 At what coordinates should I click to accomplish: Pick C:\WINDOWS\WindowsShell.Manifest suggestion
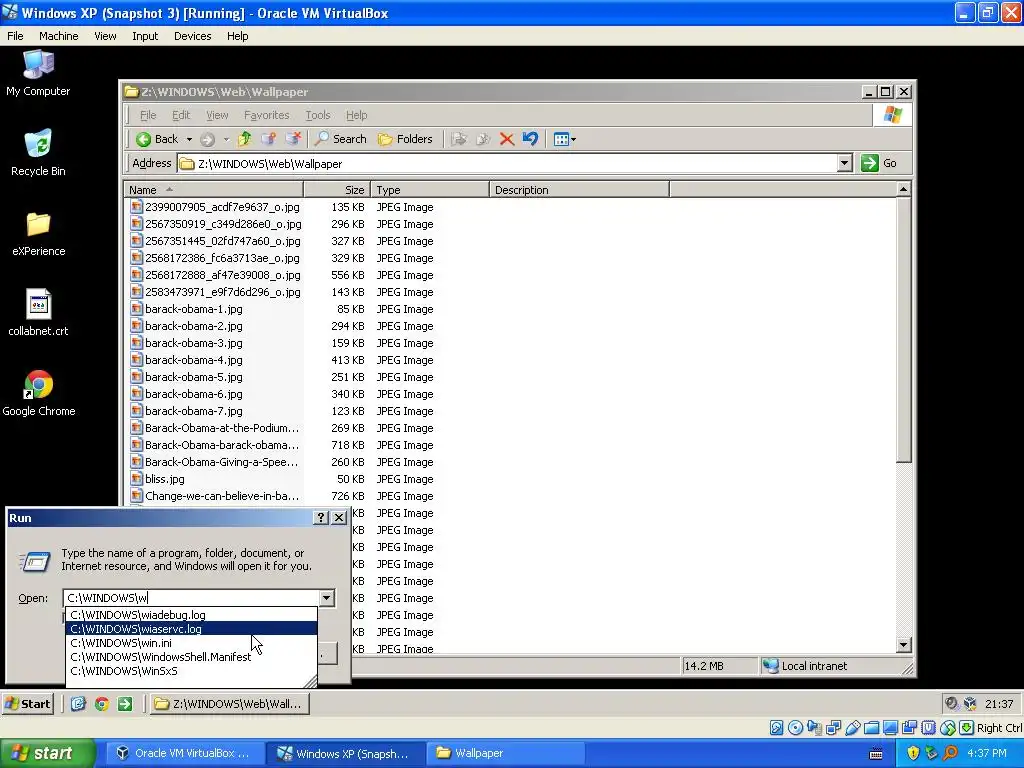(191, 657)
